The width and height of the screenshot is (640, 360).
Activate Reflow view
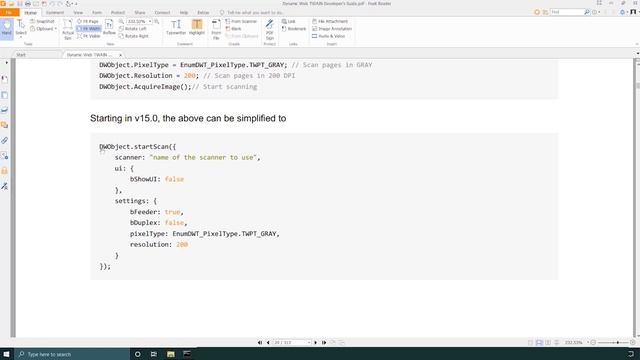109,27
